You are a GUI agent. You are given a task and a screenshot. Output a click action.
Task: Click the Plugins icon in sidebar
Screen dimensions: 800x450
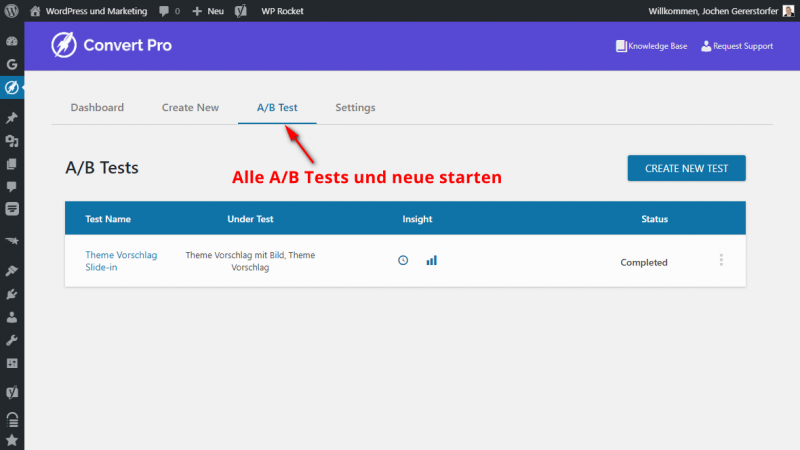pyautogui.click(x=12, y=294)
